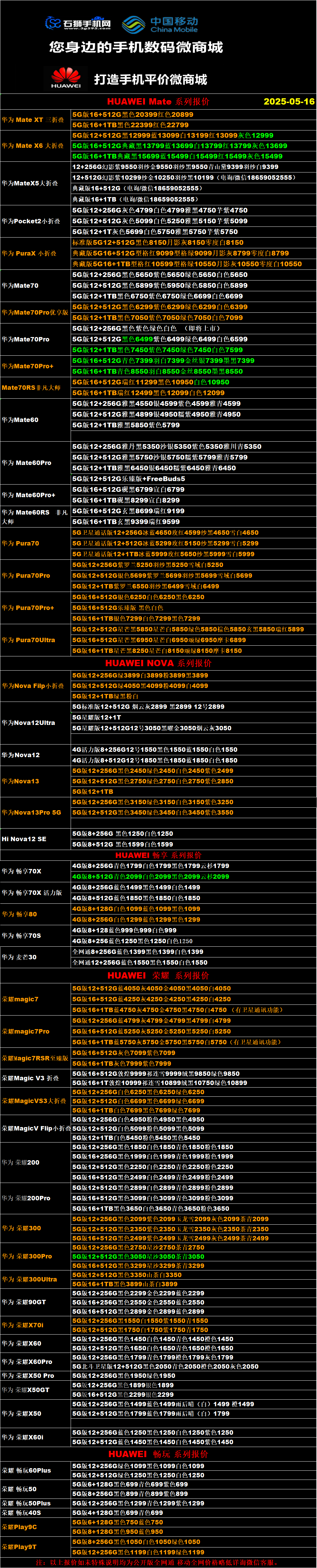Click the red Huawei flower logo
Viewport: 317px width, 1568px height.
click(66, 78)
